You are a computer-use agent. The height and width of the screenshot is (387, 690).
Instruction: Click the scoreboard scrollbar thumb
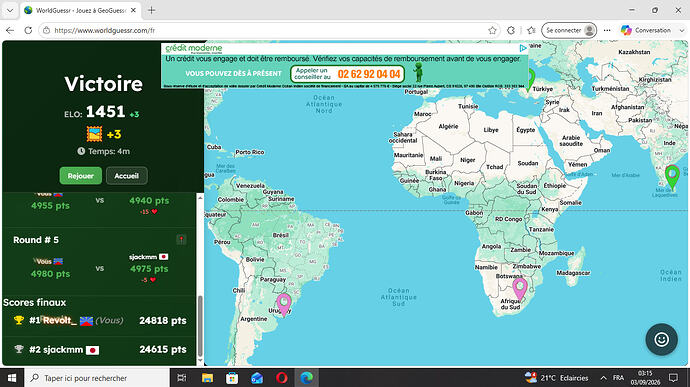pyautogui.click(x=200, y=326)
